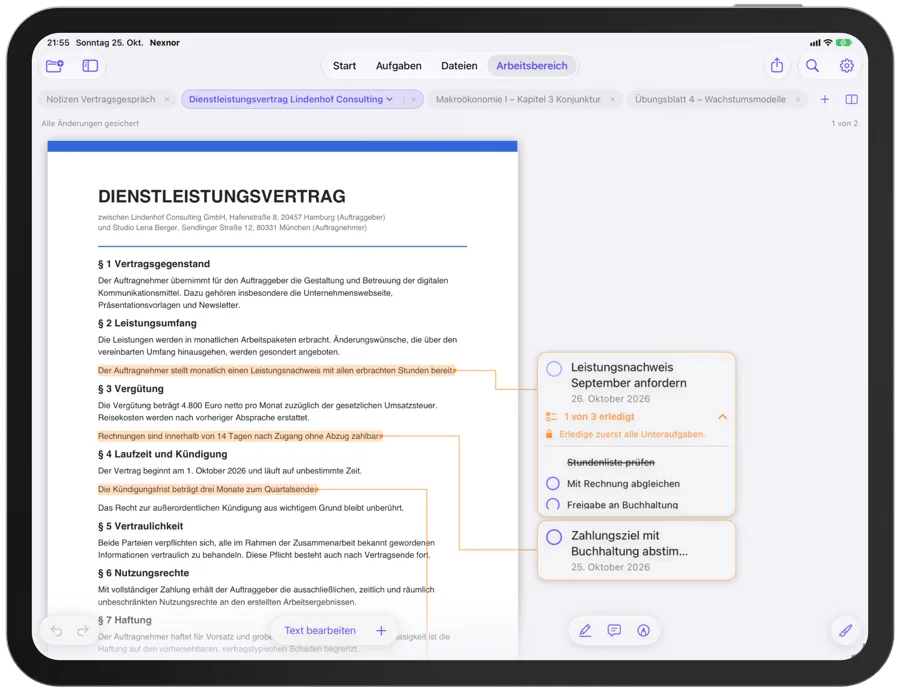
Task: Toggle the sidebar panel icon
Action: coord(90,66)
